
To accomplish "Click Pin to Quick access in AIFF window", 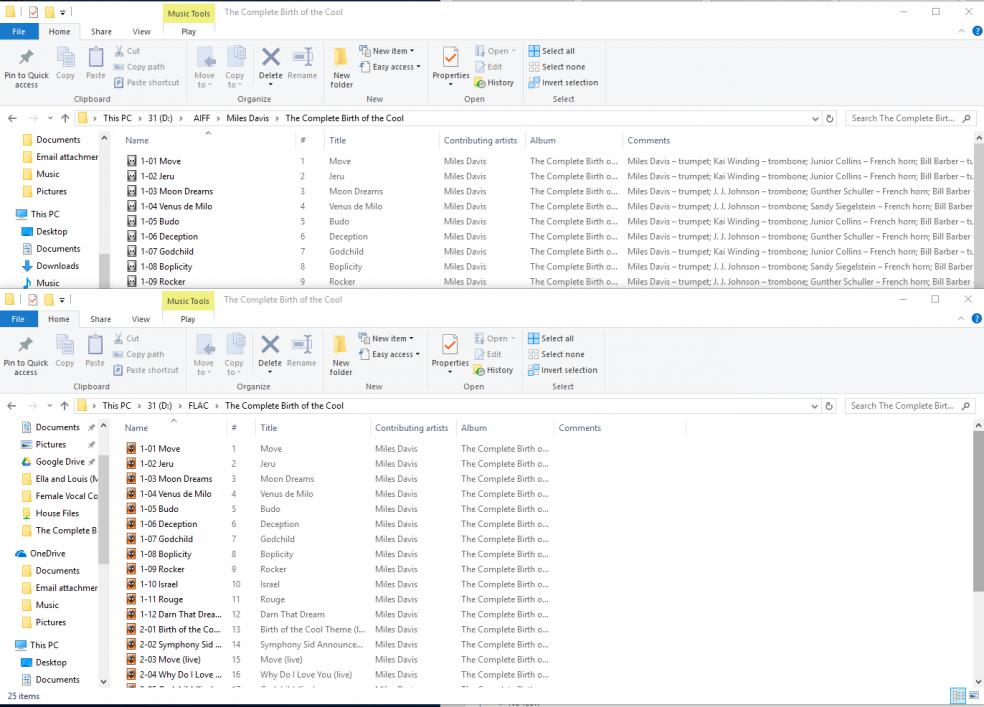I will 26,67.
